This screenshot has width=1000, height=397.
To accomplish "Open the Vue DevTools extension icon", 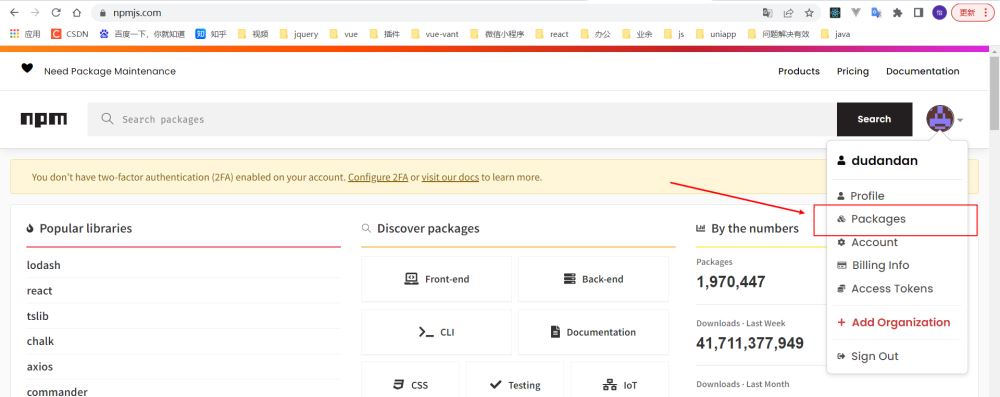I will tap(856, 12).
